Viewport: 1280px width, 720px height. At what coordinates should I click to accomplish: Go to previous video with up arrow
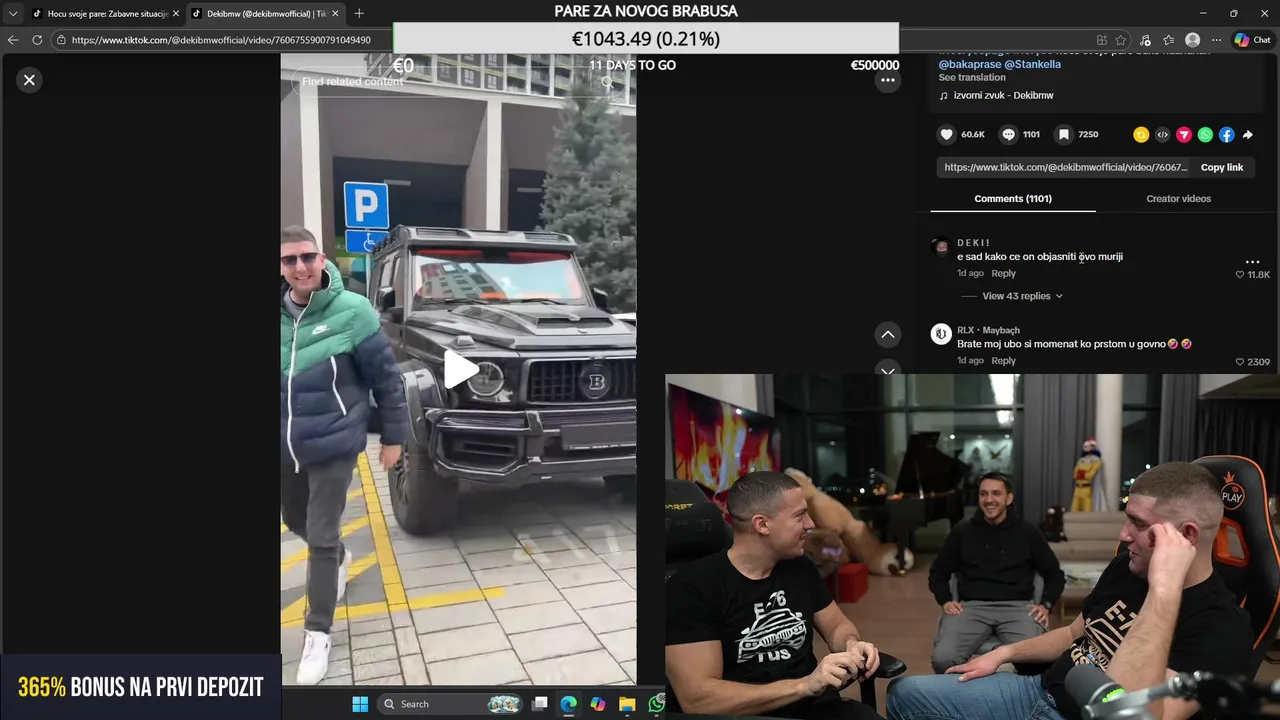click(x=887, y=334)
